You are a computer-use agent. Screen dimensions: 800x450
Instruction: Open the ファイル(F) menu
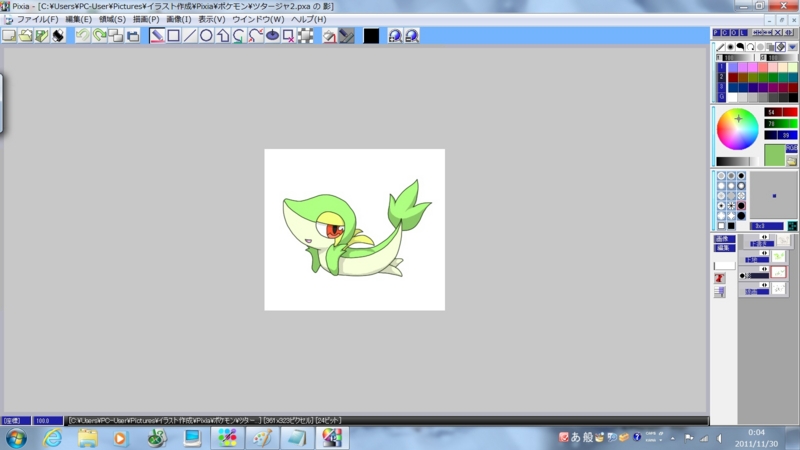[37, 19]
